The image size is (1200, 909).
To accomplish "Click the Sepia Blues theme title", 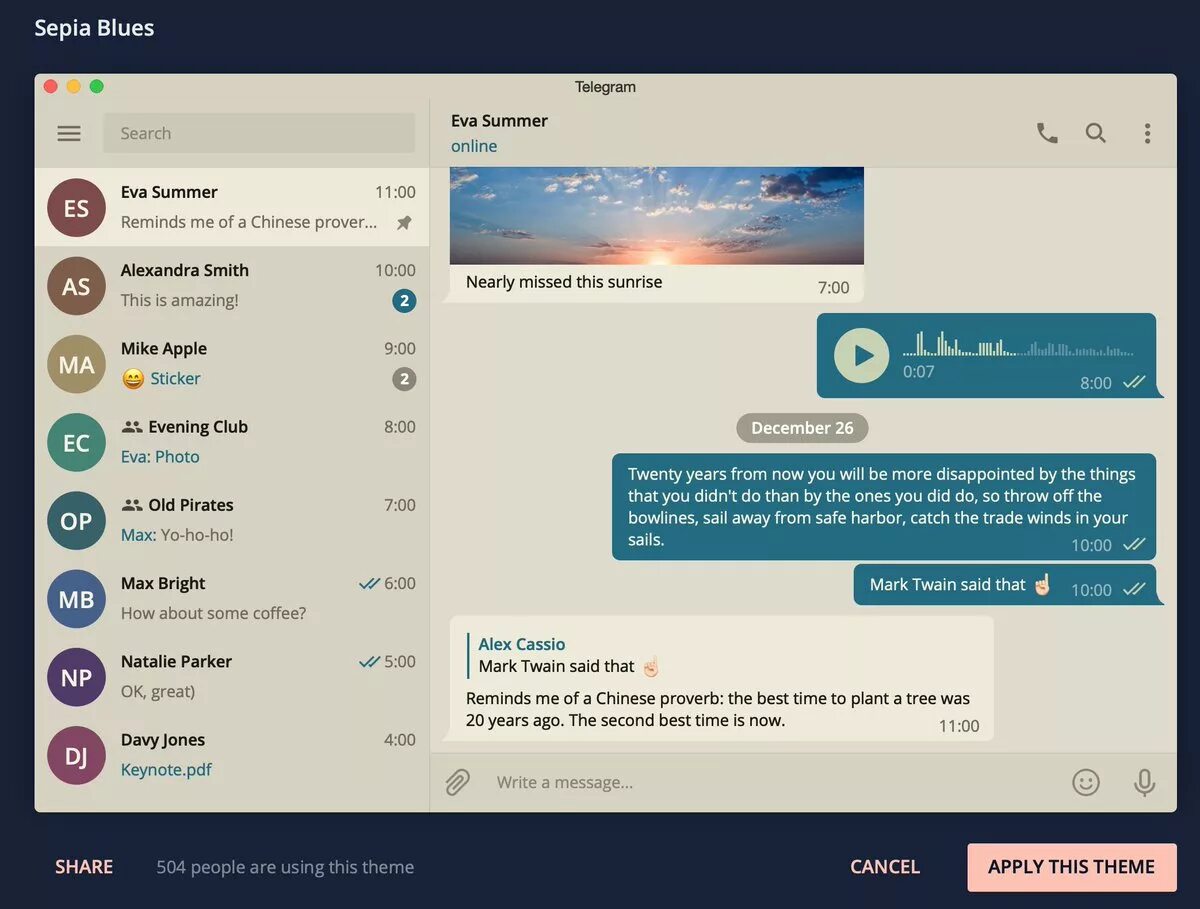I will pyautogui.click(x=94, y=28).
